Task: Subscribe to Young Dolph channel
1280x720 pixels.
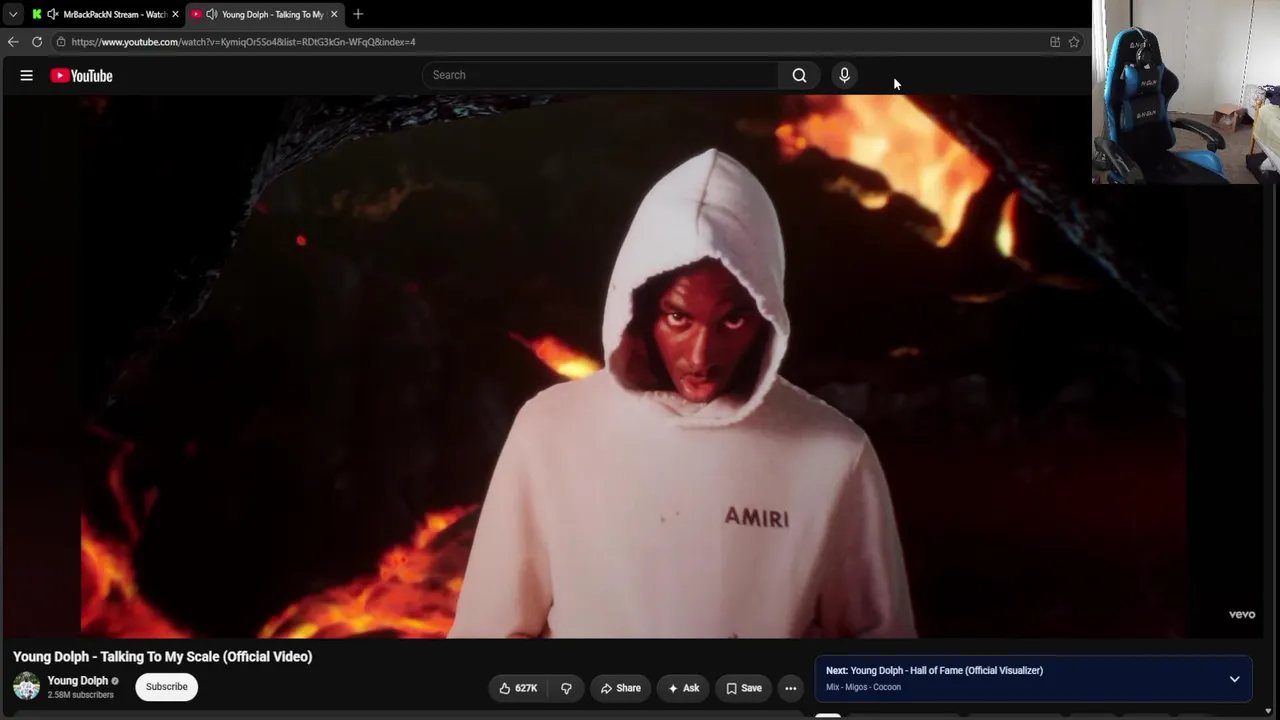Action: (167, 687)
